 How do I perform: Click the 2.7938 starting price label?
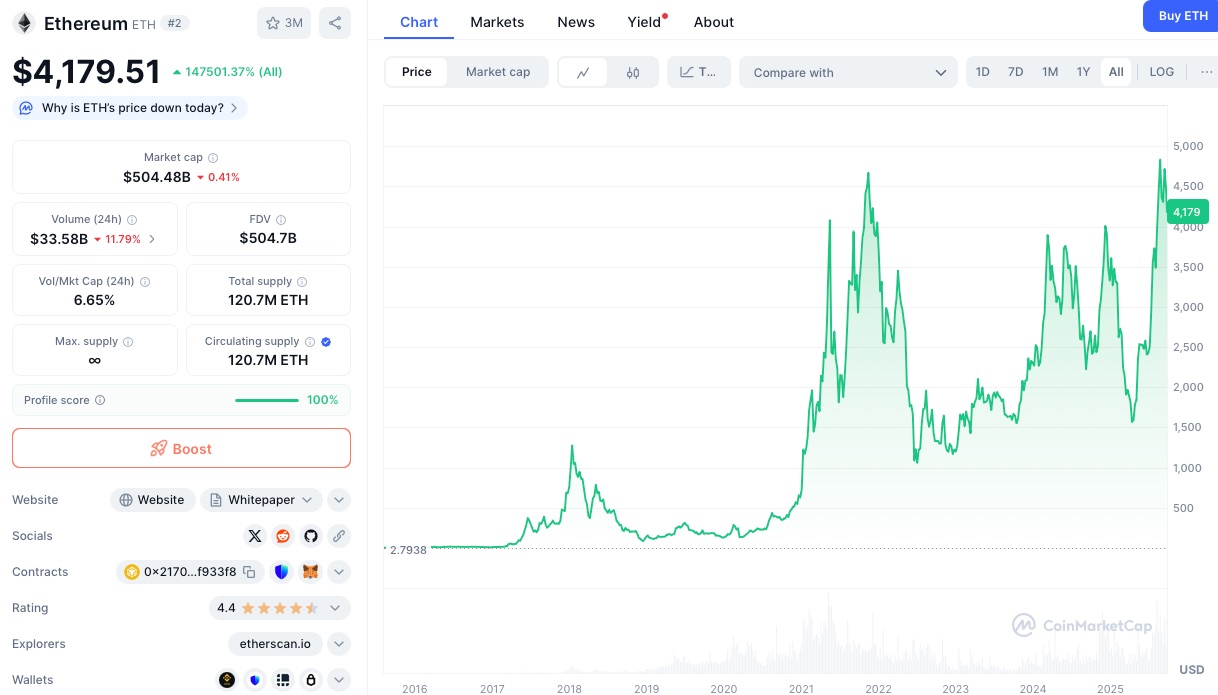point(407,550)
